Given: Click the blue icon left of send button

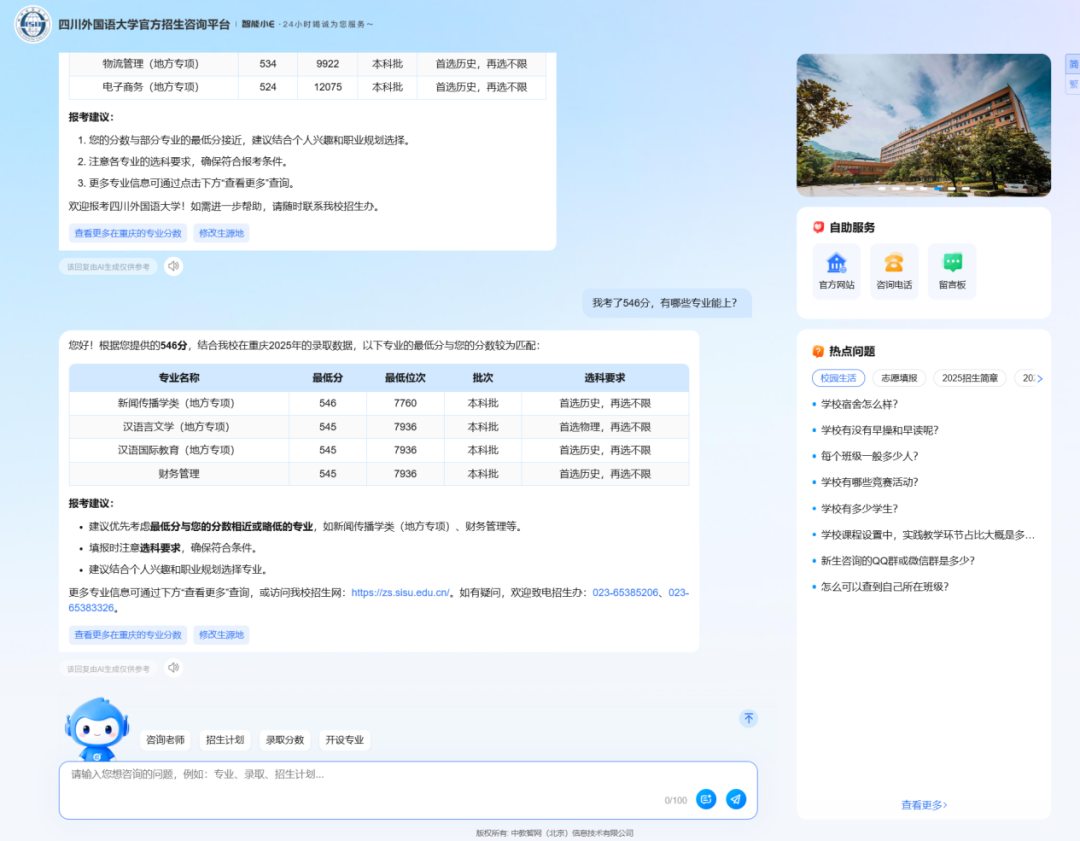Looking at the screenshot, I should pyautogui.click(x=706, y=799).
